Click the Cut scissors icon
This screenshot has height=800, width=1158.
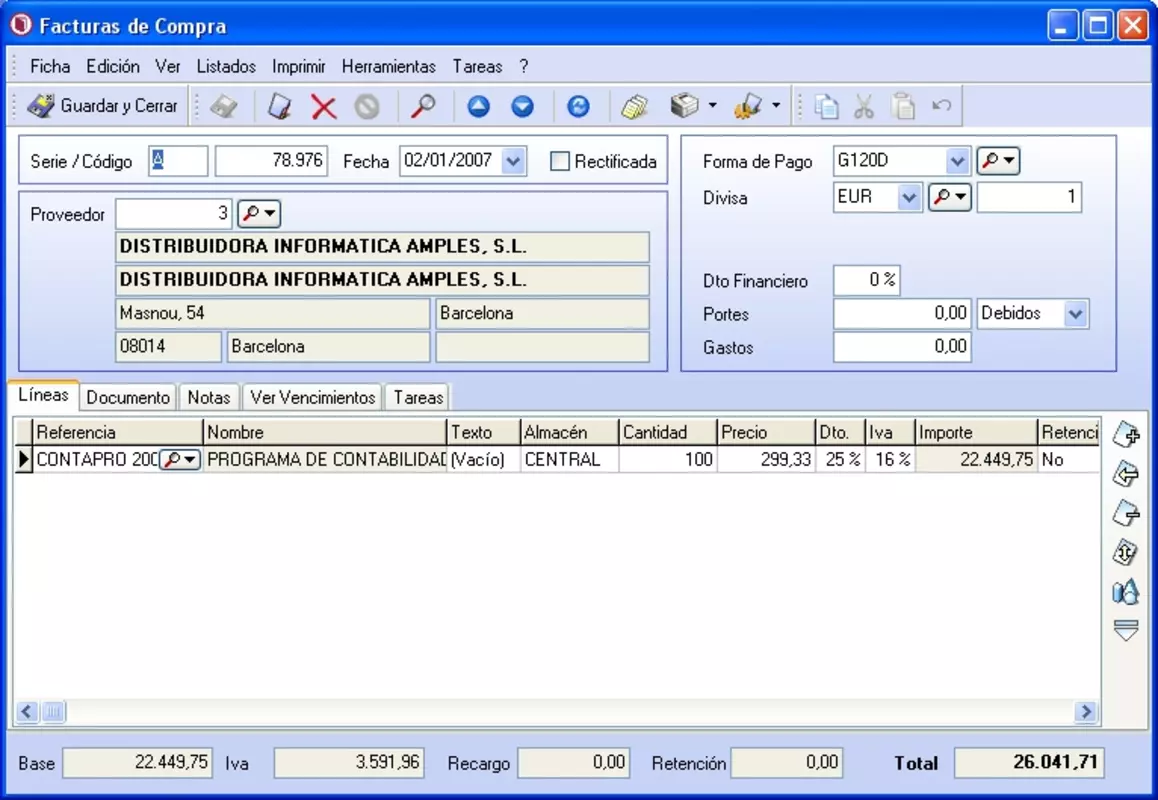point(863,106)
